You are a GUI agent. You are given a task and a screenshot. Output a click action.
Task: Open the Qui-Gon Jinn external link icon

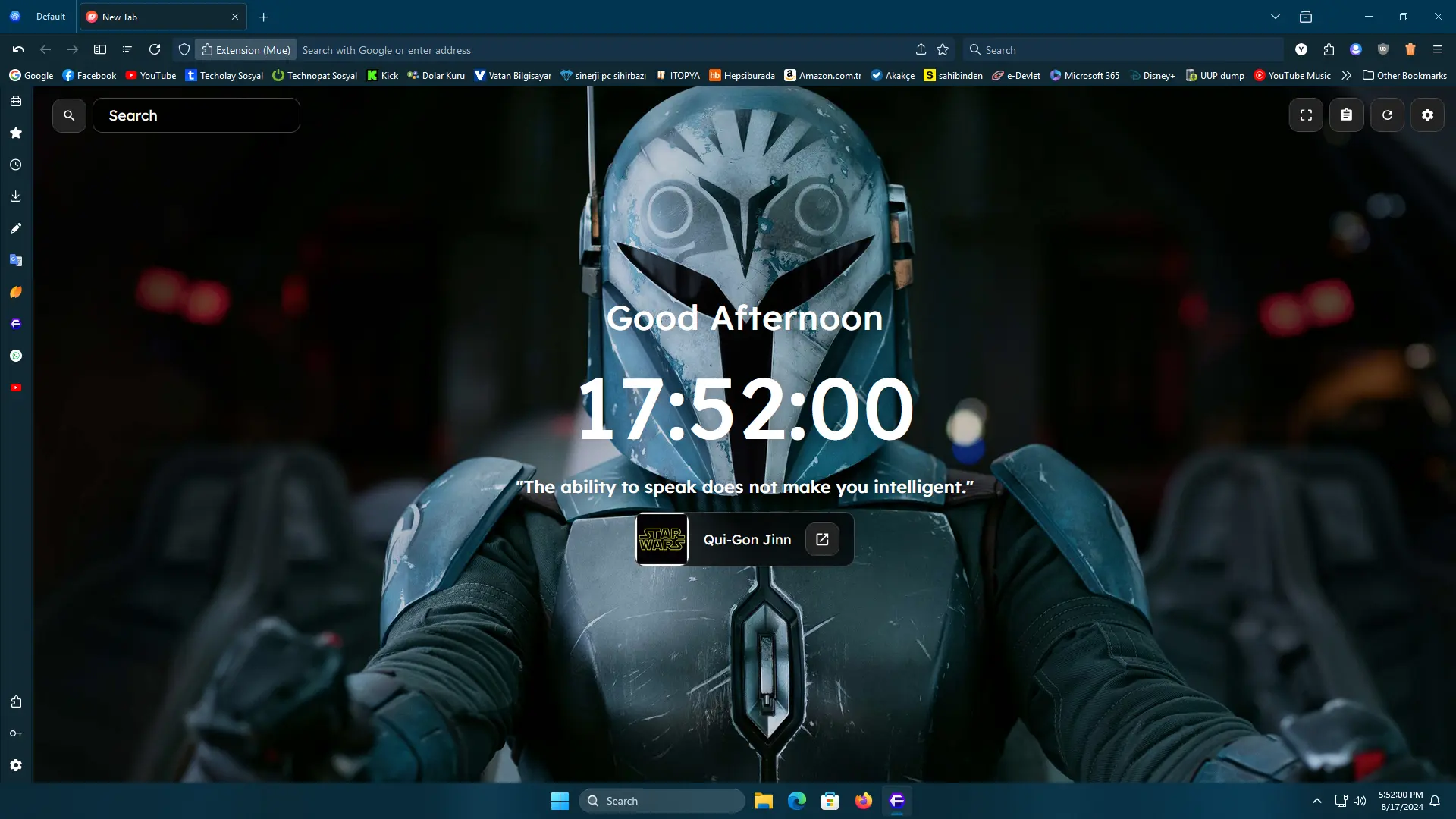click(x=822, y=539)
